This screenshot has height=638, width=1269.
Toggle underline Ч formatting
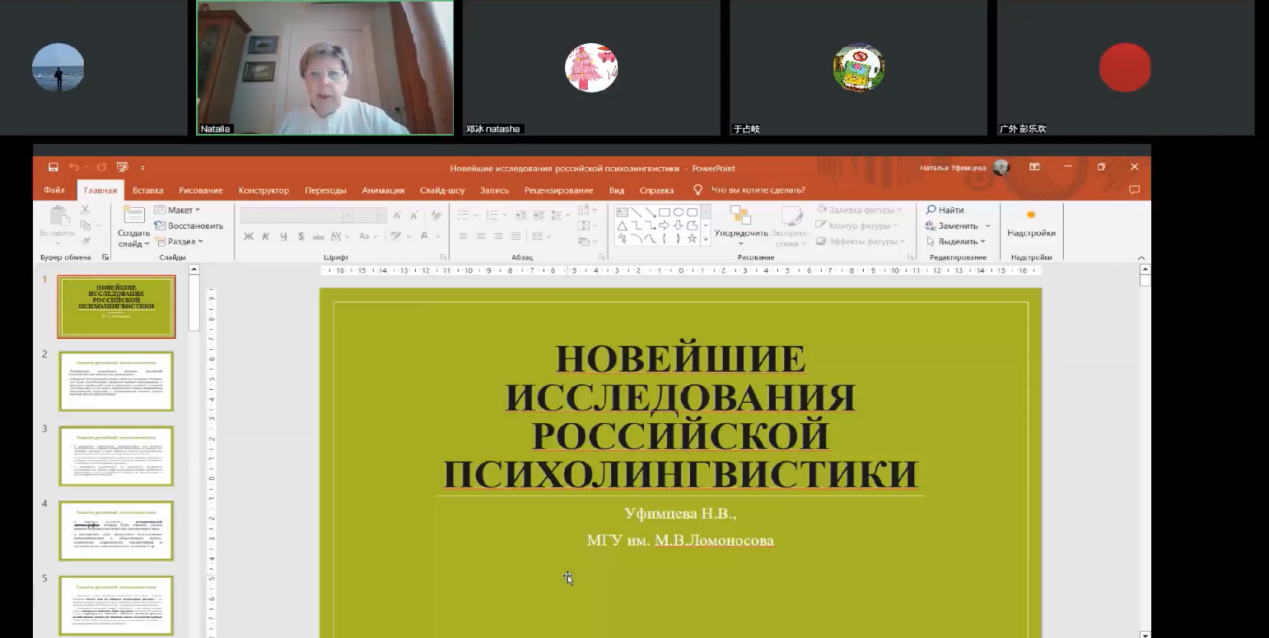pyautogui.click(x=283, y=236)
